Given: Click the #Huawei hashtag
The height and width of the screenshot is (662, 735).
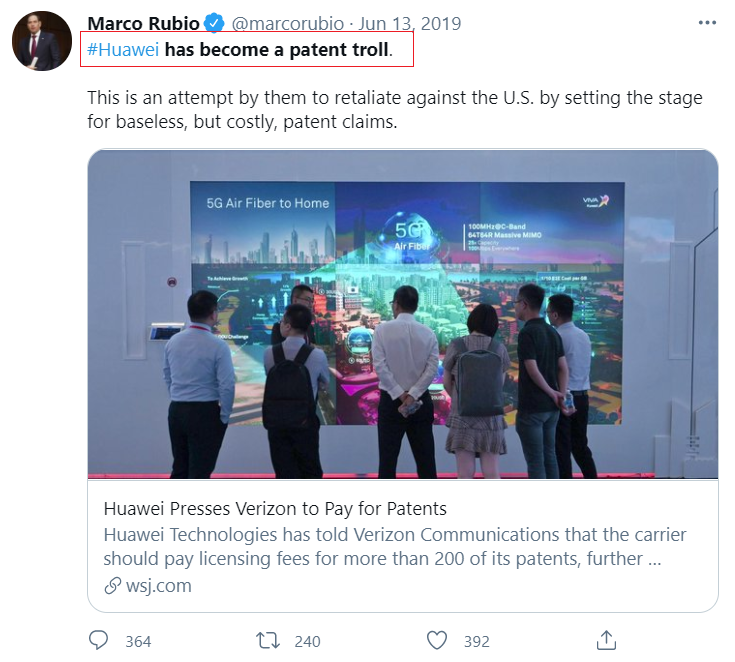Looking at the screenshot, I should (x=123, y=50).
